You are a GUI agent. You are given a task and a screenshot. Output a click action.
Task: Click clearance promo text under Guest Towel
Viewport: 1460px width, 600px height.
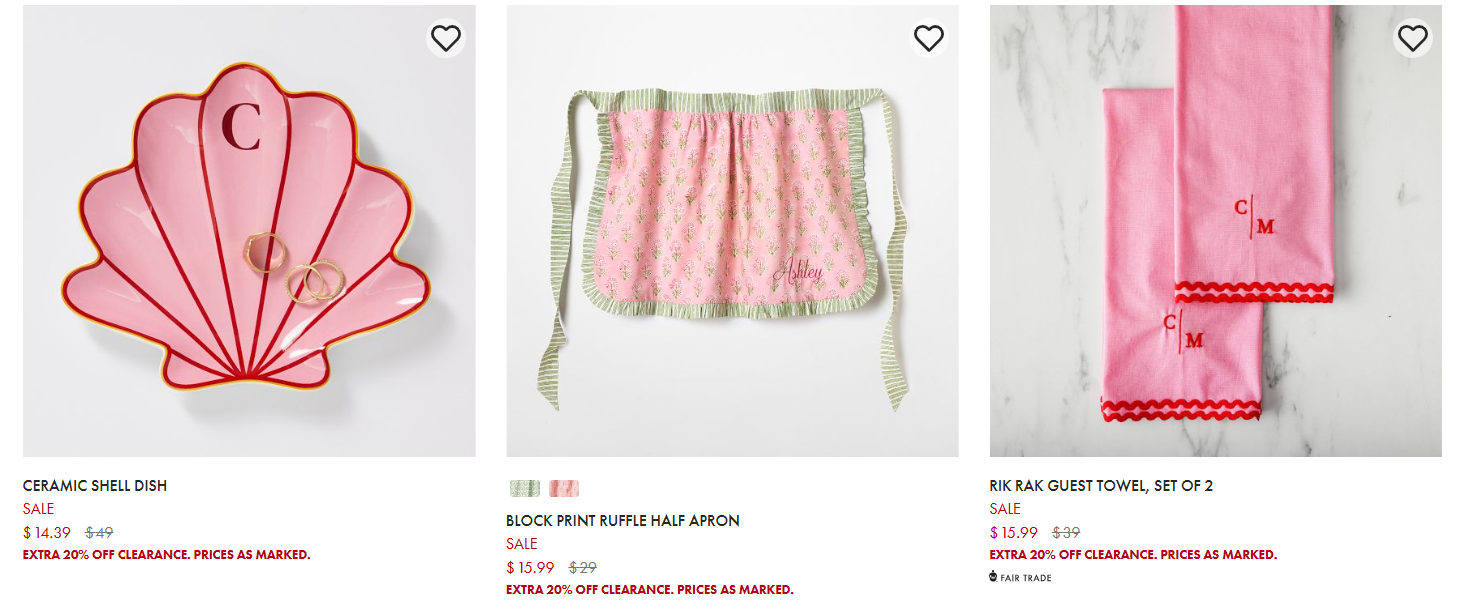1133,555
